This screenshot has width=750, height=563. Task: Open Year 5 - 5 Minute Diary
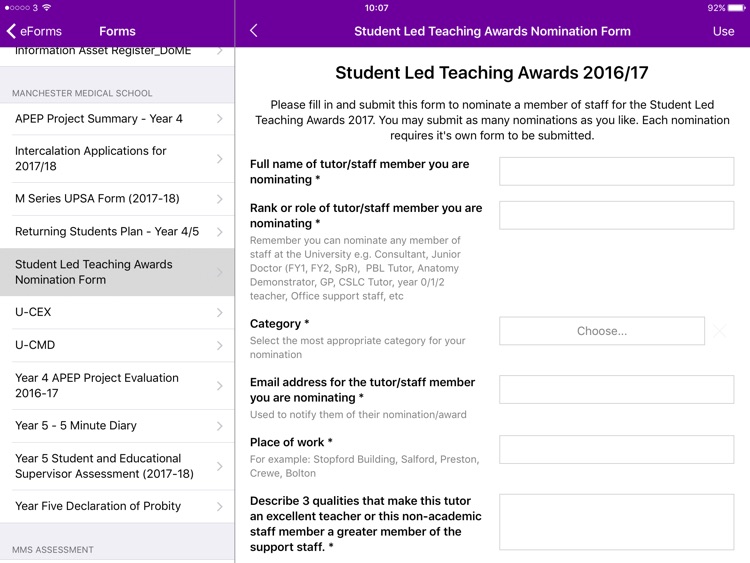point(117,426)
